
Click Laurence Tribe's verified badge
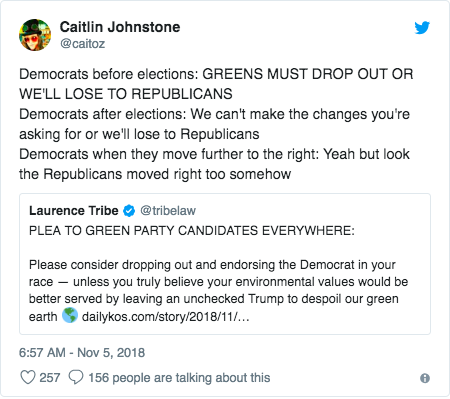[x=129, y=211]
